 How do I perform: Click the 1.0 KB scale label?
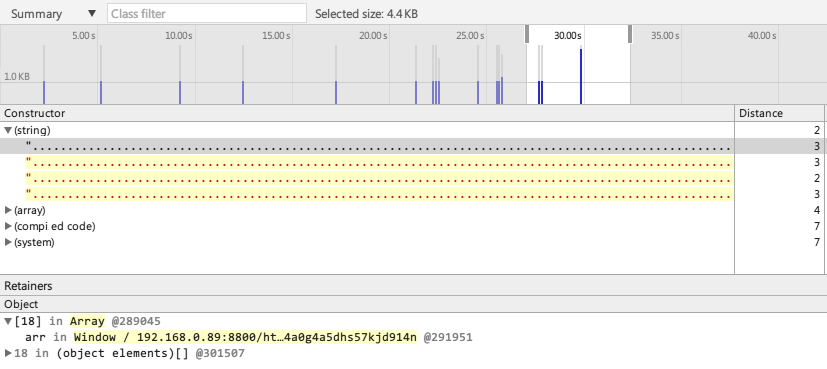coord(17,76)
